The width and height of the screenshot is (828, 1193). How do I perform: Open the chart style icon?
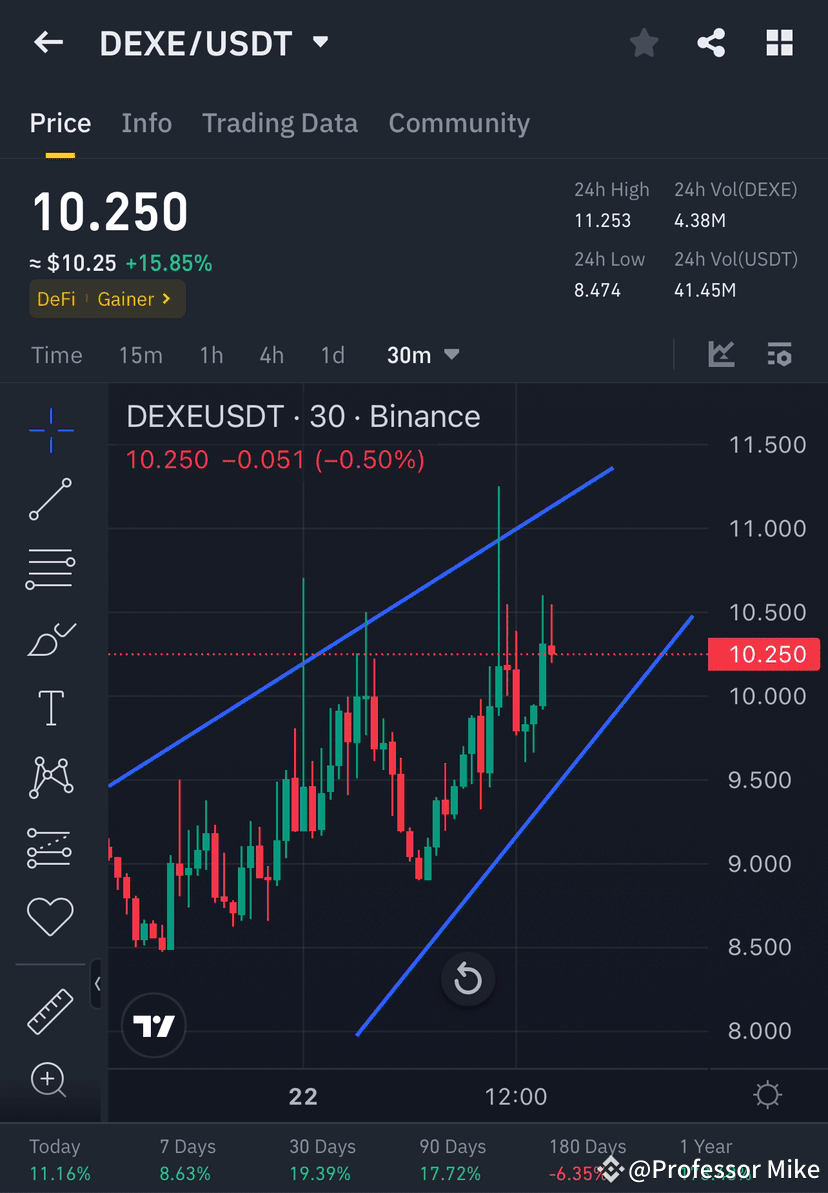pos(721,354)
